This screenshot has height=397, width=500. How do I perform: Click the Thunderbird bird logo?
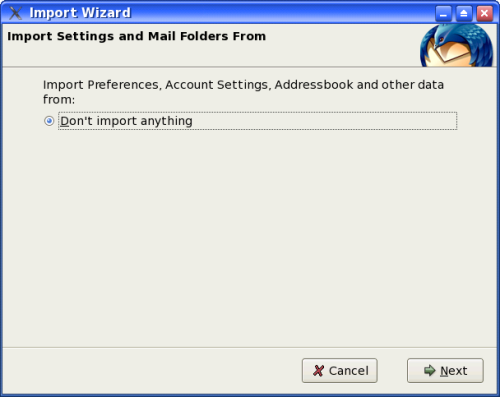(457, 45)
